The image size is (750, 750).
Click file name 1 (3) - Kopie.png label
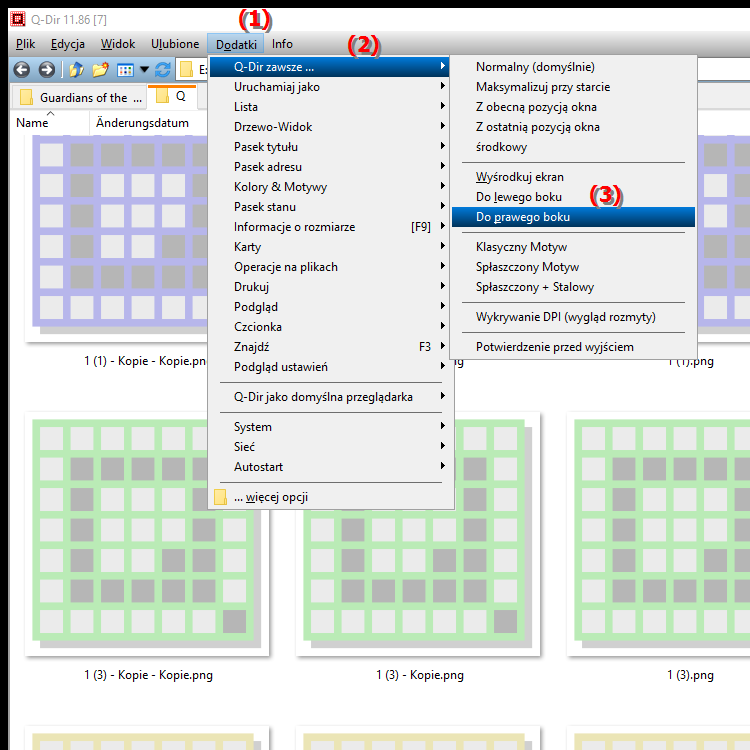pos(420,675)
